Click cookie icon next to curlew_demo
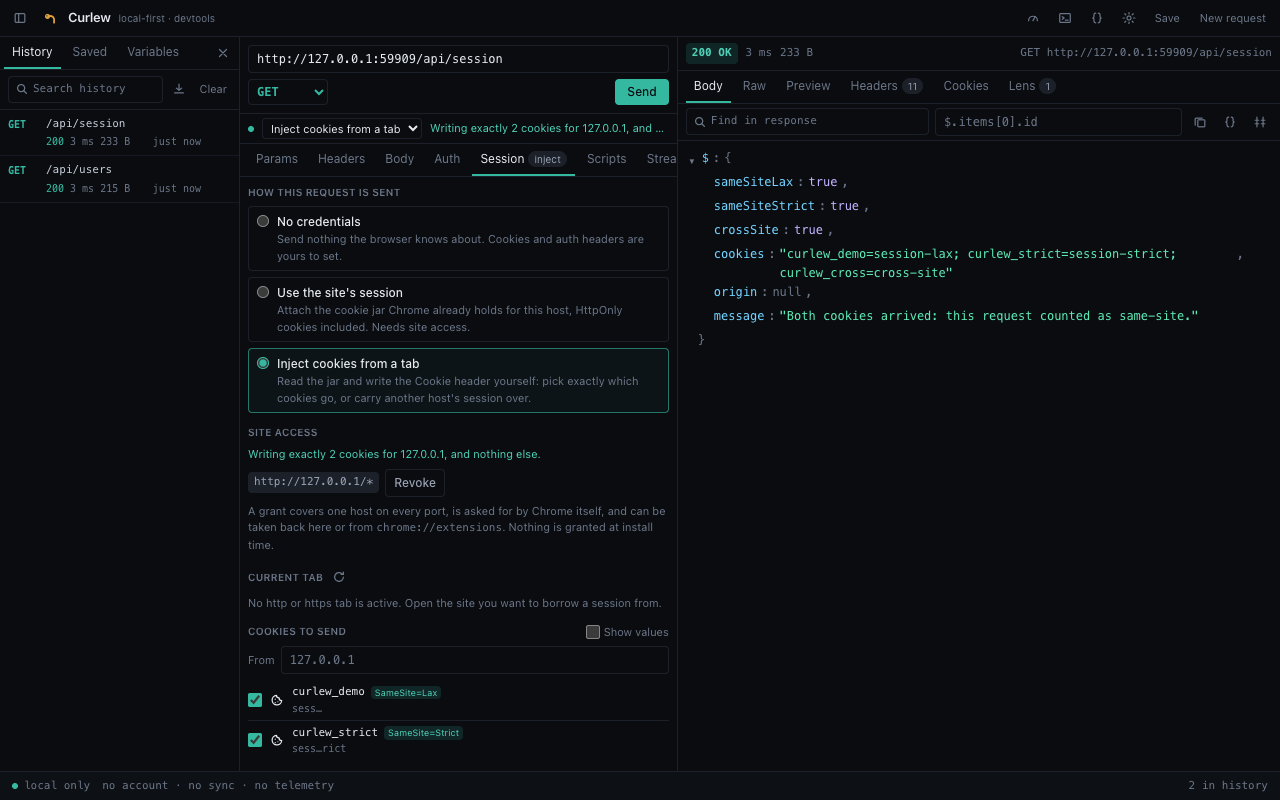Image resolution: width=1280 pixels, height=800 pixels. 277,700
